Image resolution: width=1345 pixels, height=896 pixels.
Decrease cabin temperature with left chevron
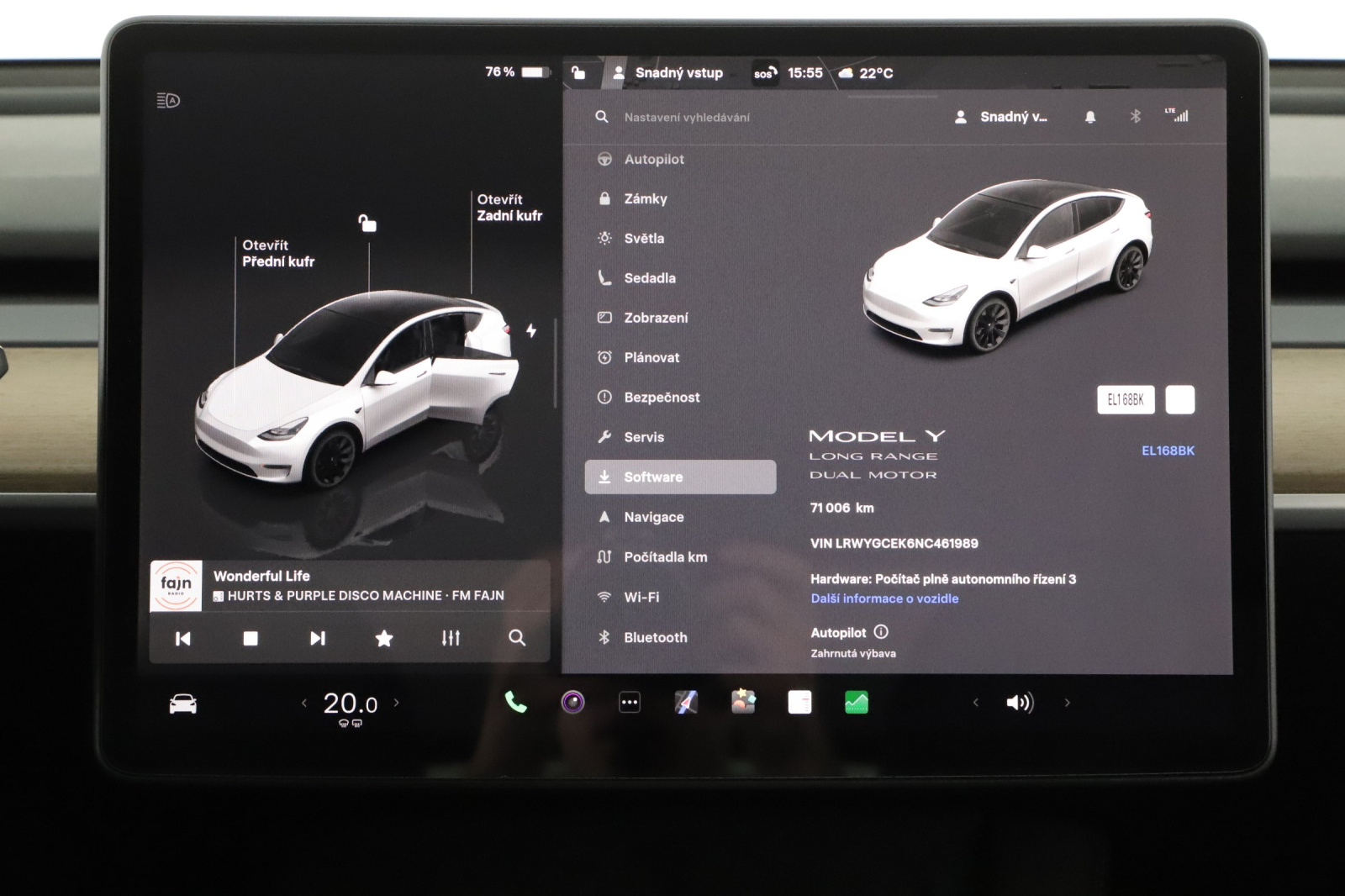point(304,703)
